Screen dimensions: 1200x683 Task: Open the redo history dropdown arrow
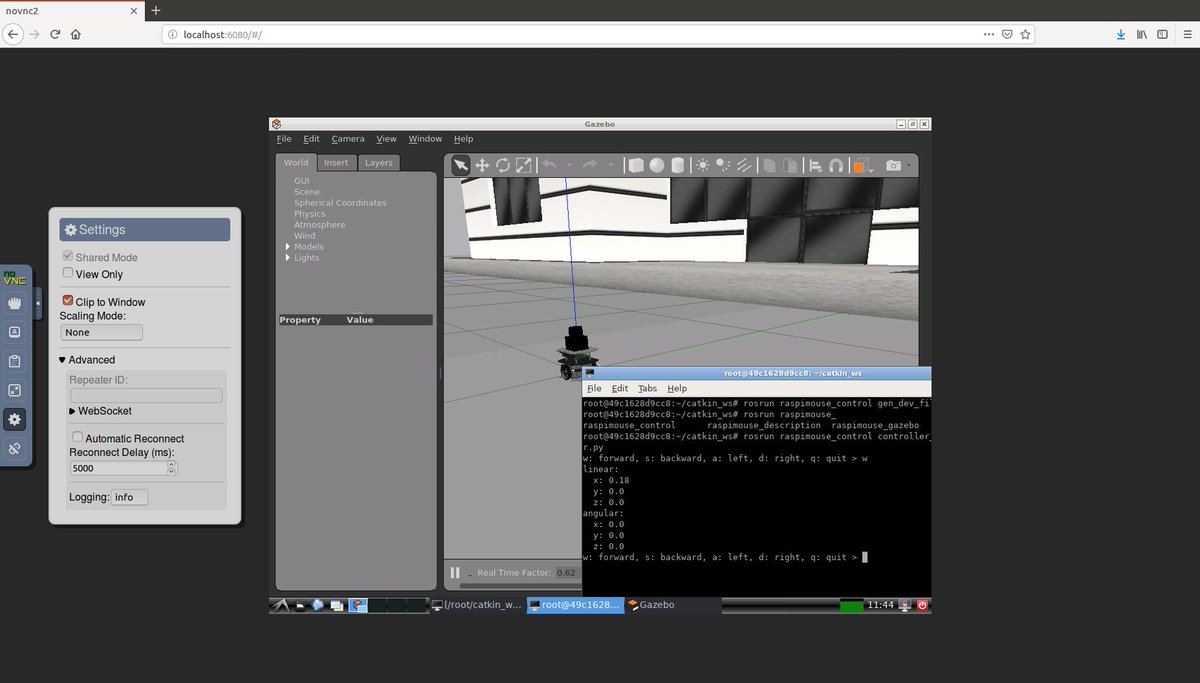coord(611,166)
